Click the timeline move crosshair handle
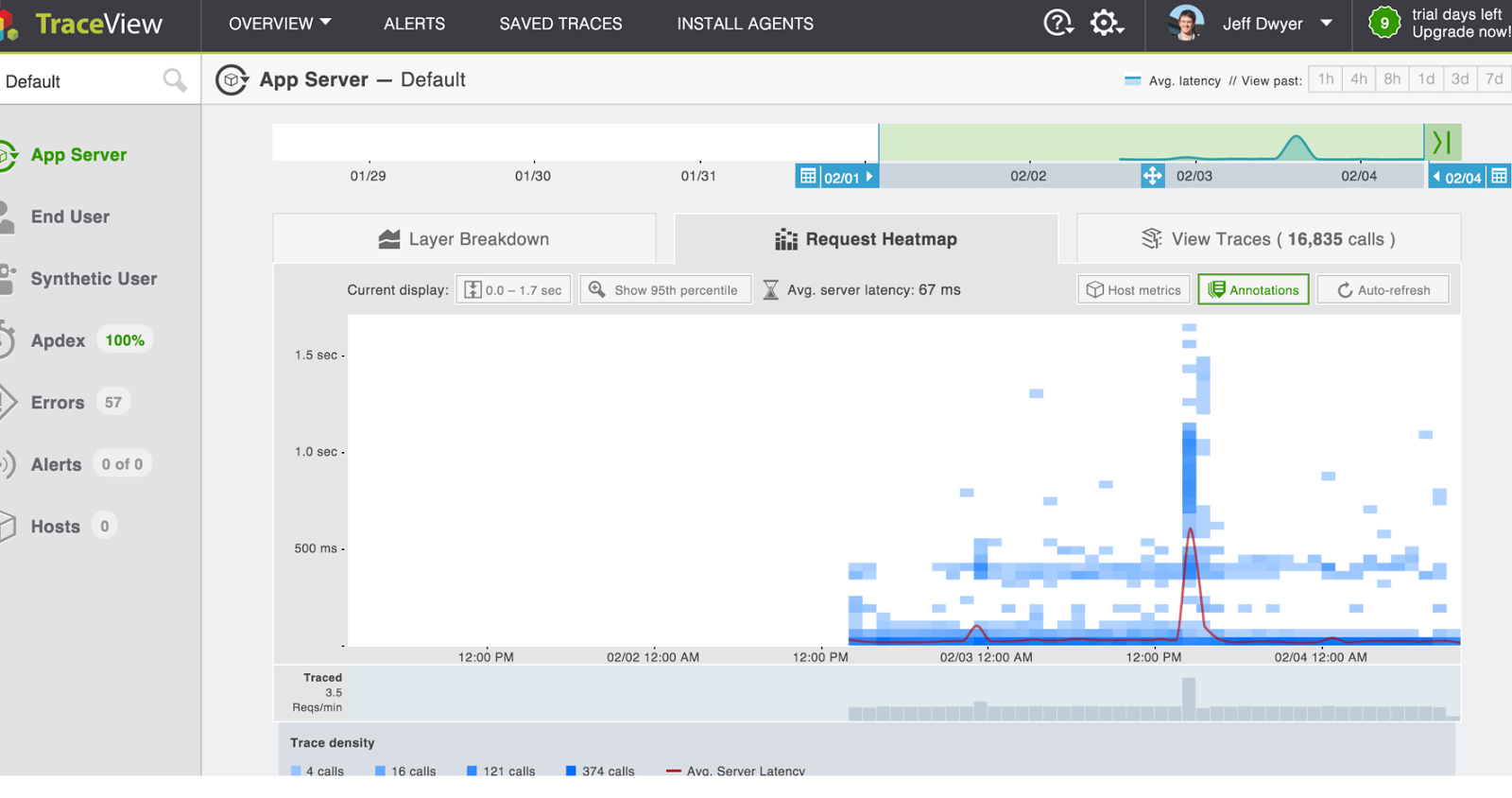 (x=1152, y=176)
